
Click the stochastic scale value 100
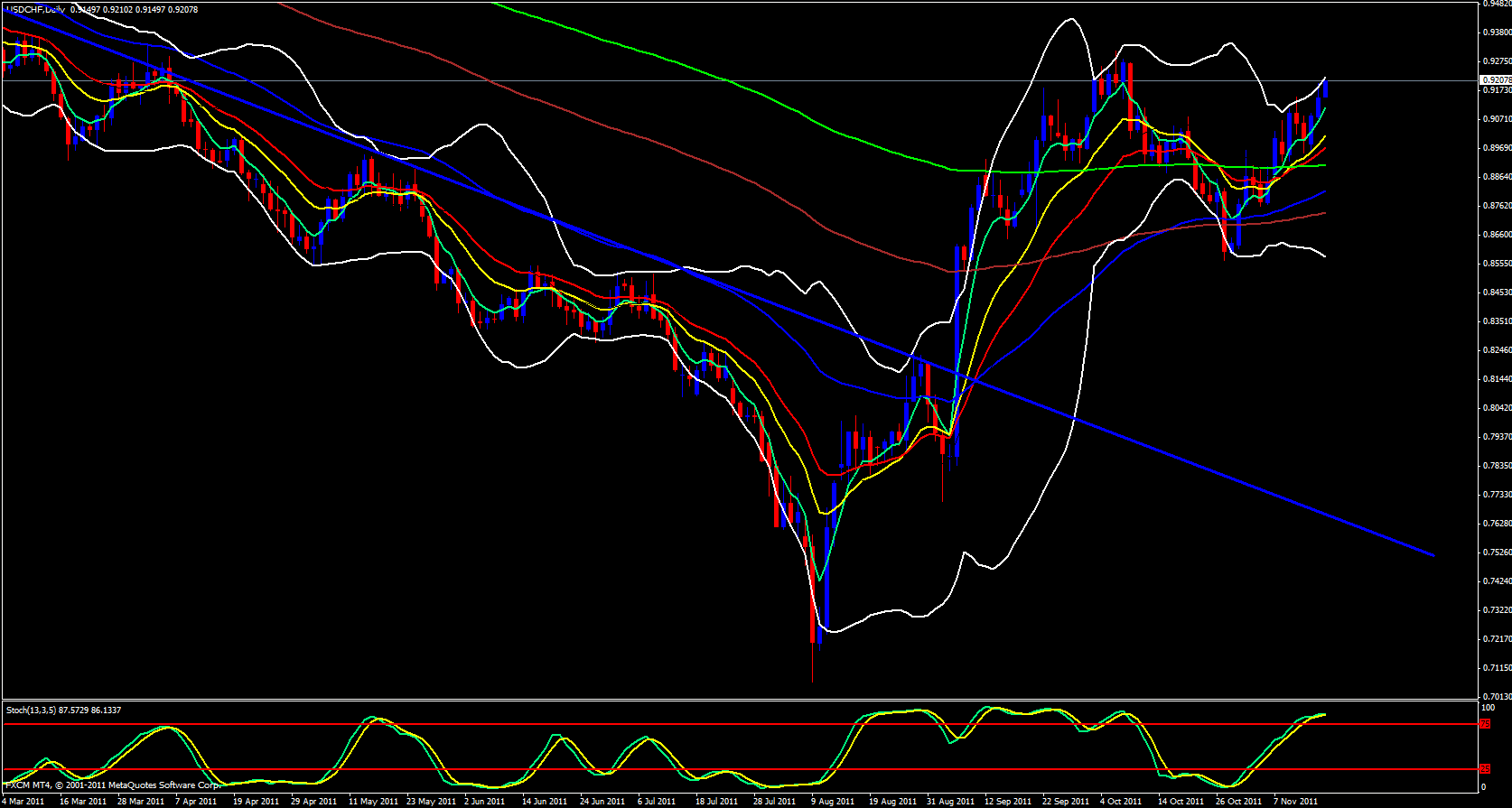1489,708
